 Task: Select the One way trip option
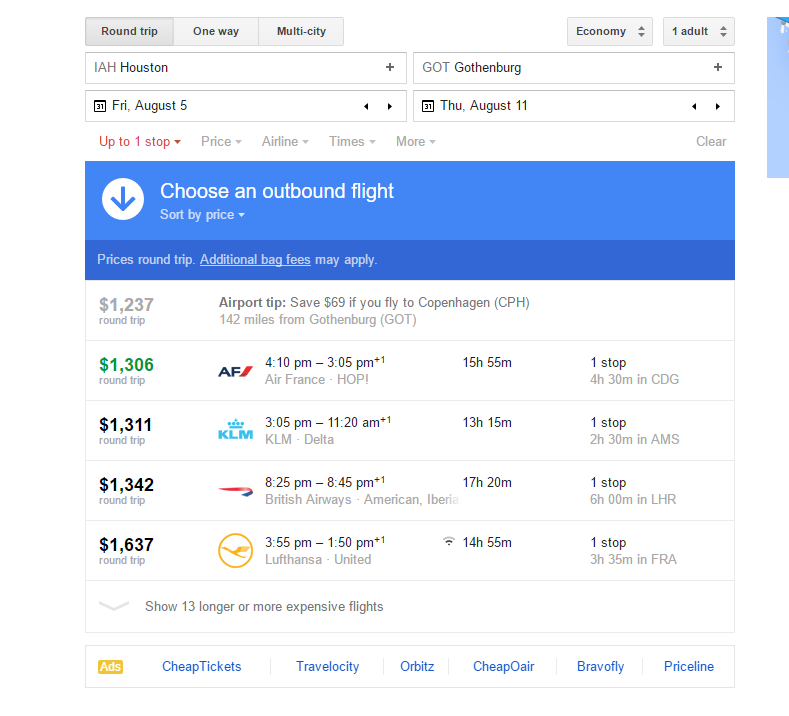pos(216,31)
